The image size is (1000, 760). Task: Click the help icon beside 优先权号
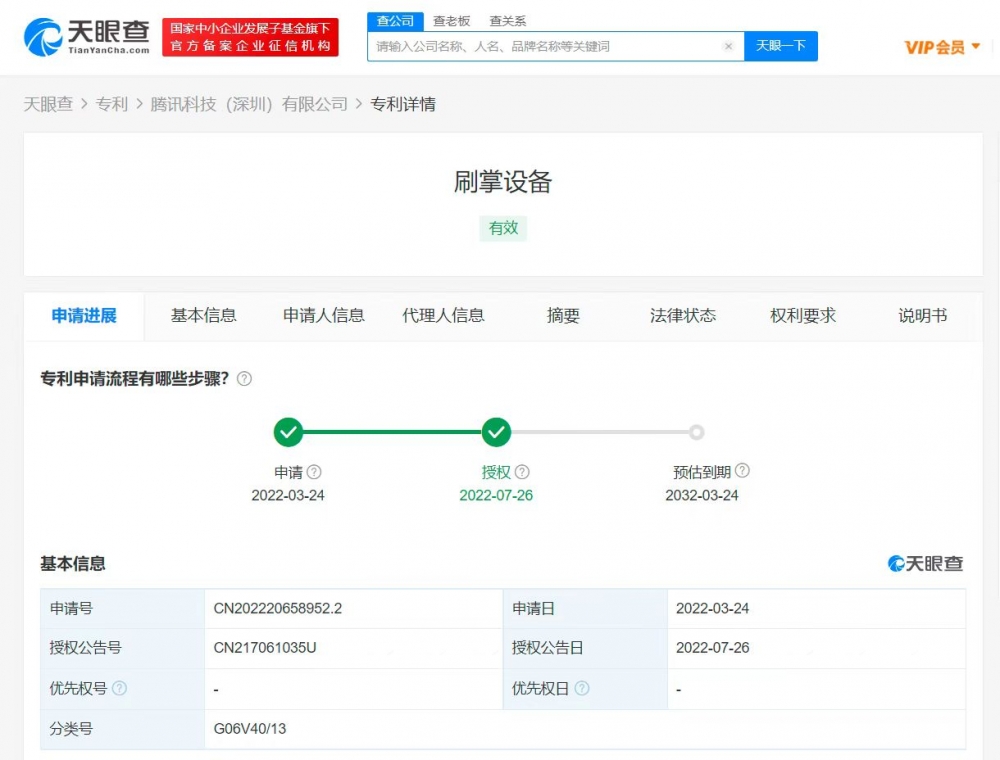[x=119, y=689]
